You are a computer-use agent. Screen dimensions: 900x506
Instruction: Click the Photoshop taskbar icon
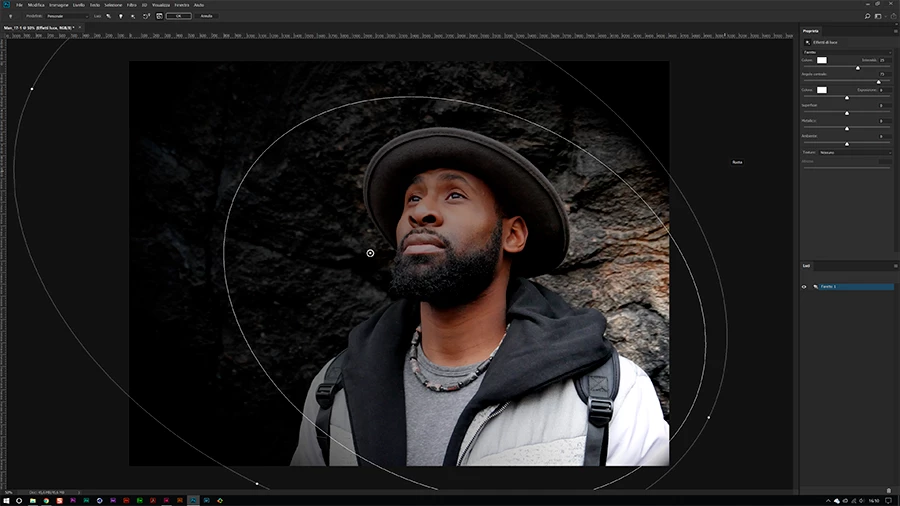tap(193, 501)
